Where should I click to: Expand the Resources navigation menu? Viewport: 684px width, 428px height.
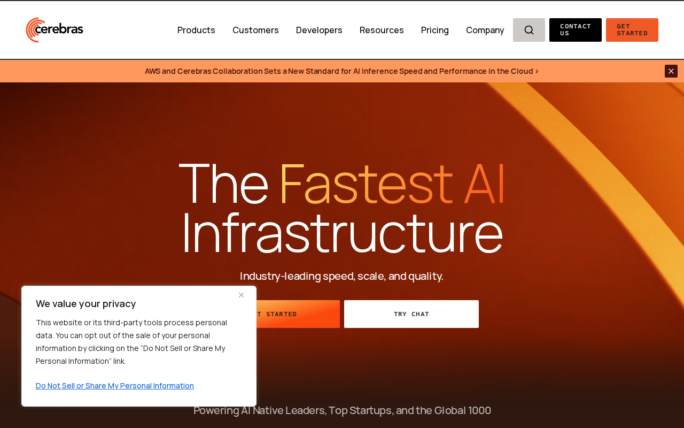[x=381, y=30]
